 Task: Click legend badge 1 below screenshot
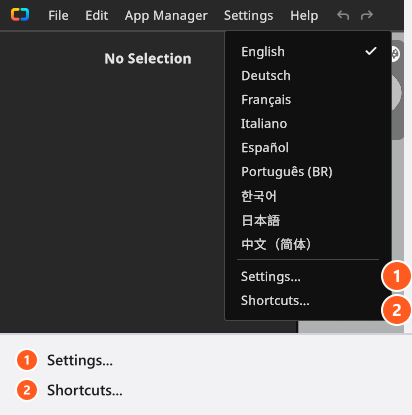(x=27, y=360)
